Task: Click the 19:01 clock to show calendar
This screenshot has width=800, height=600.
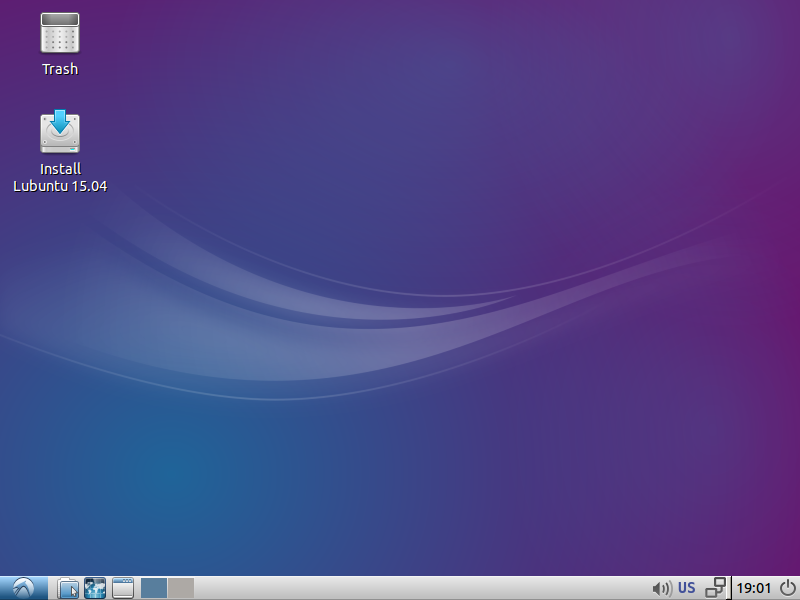Action: (754, 588)
